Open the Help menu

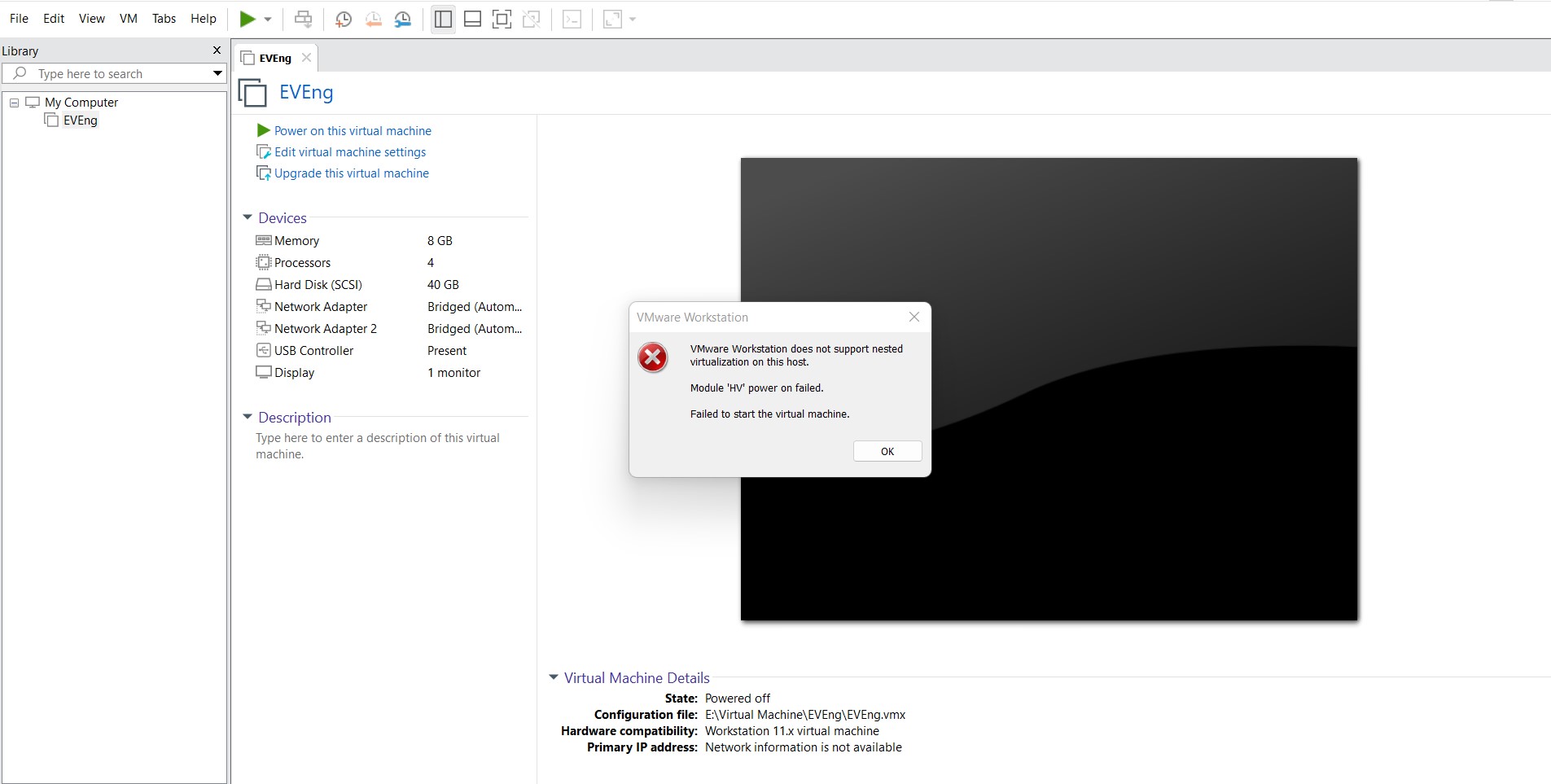pyautogui.click(x=204, y=19)
